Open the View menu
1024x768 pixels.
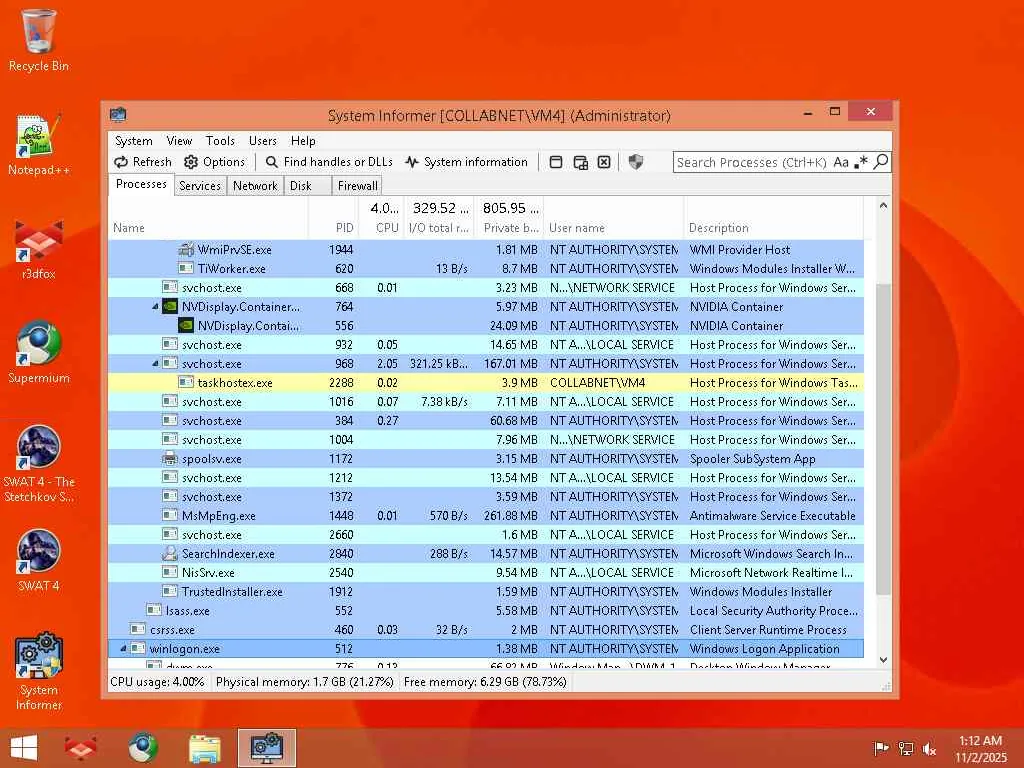coord(179,140)
